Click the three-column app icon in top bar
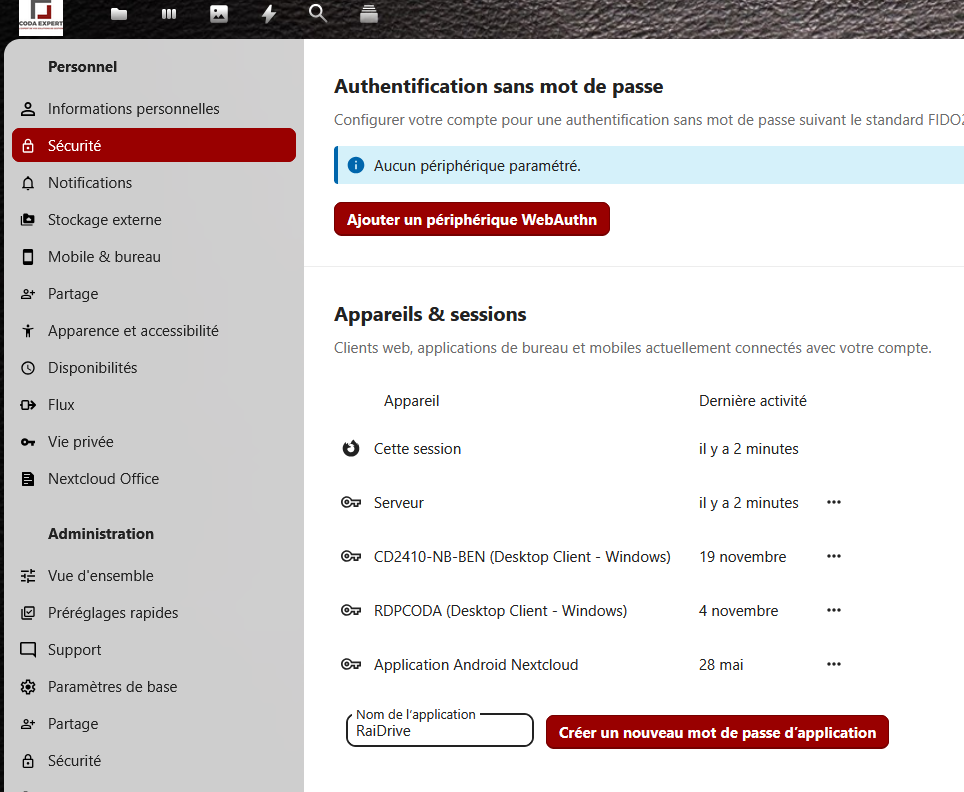The image size is (964, 792). tap(169, 14)
